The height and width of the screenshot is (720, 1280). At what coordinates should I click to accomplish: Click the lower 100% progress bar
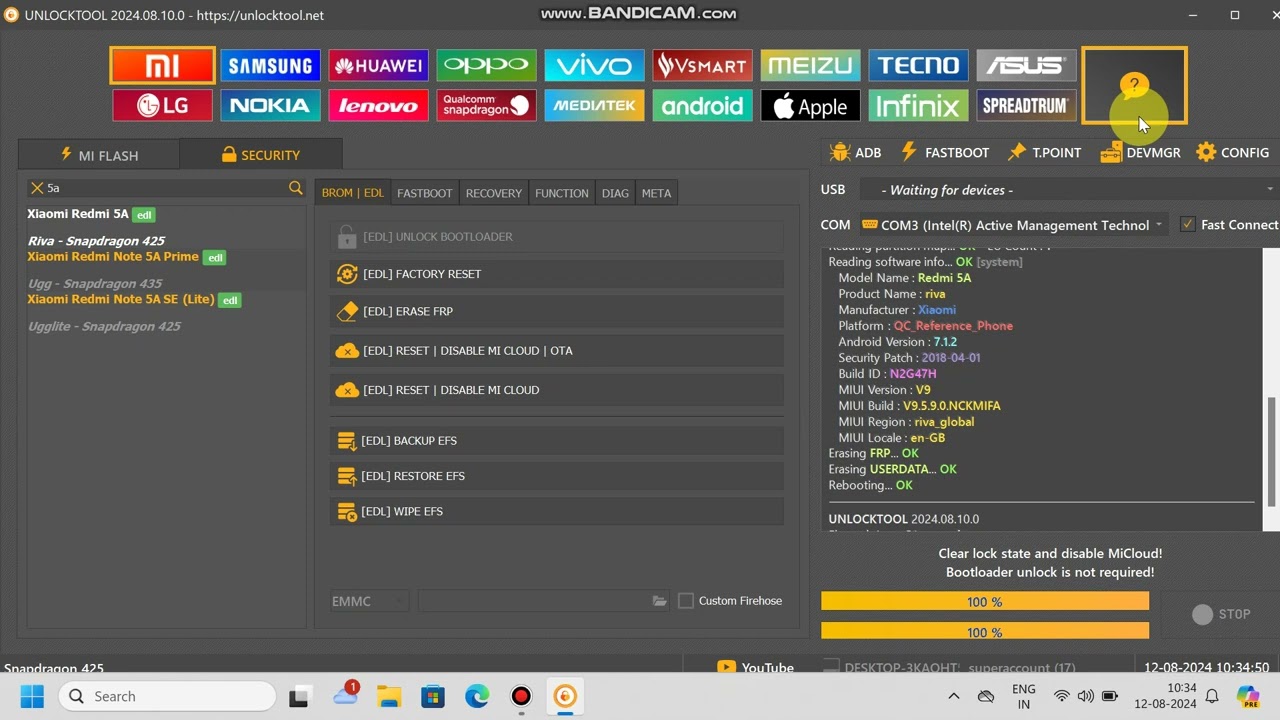point(985,631)
